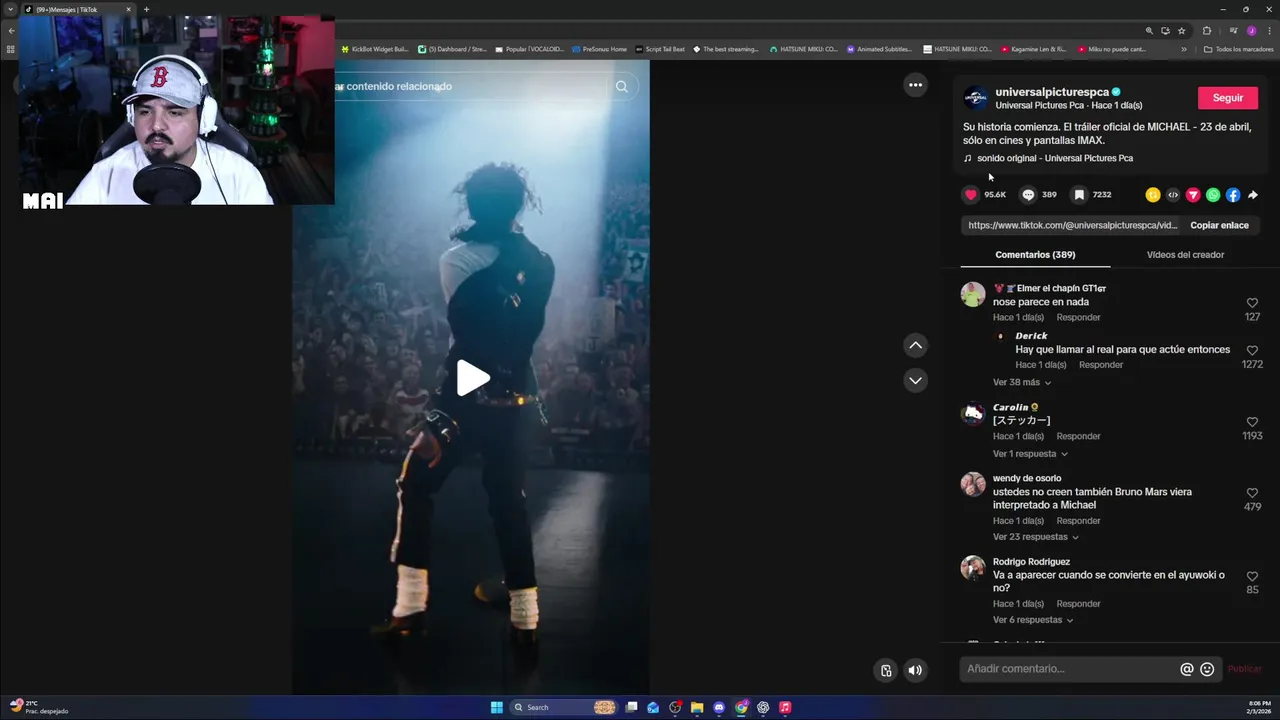Open the Windows Start menu

tap(497, 707)
